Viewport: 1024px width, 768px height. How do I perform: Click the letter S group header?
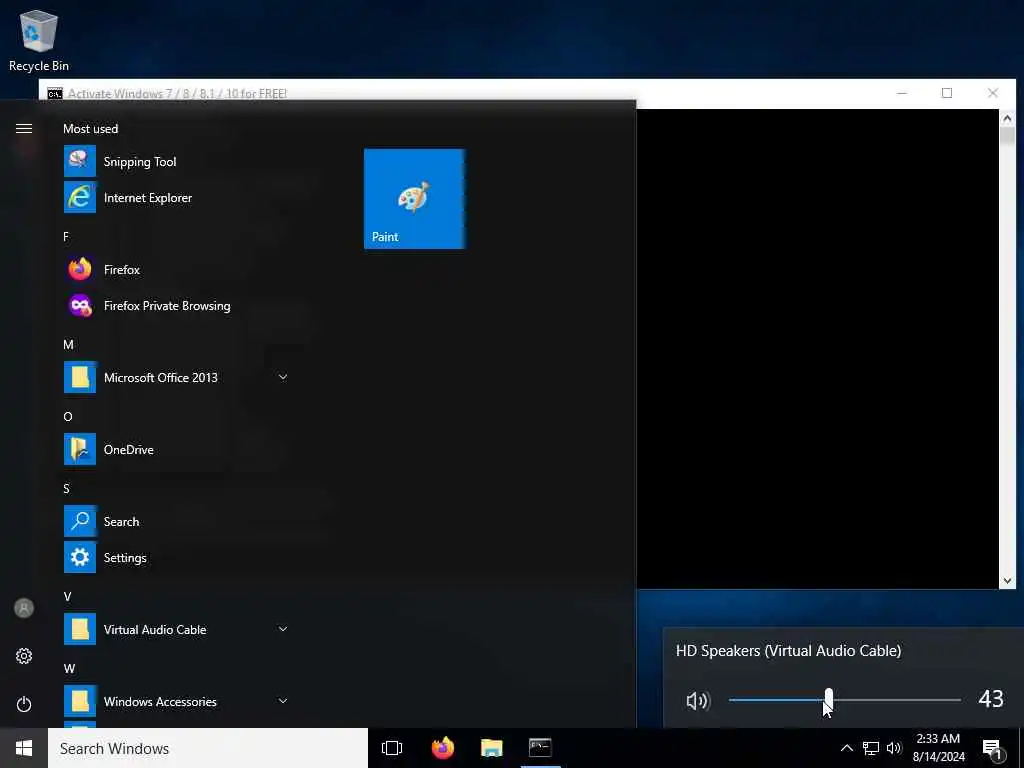click(x=66, y=488)
